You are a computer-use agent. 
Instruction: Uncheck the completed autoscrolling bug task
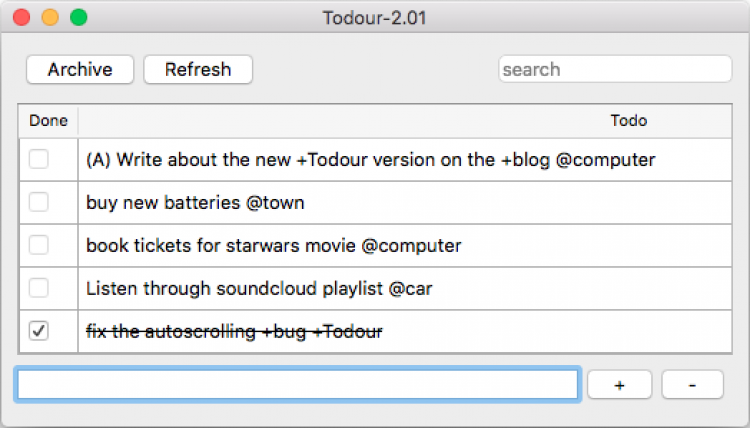pyautogui.click(x=39, y=331)
